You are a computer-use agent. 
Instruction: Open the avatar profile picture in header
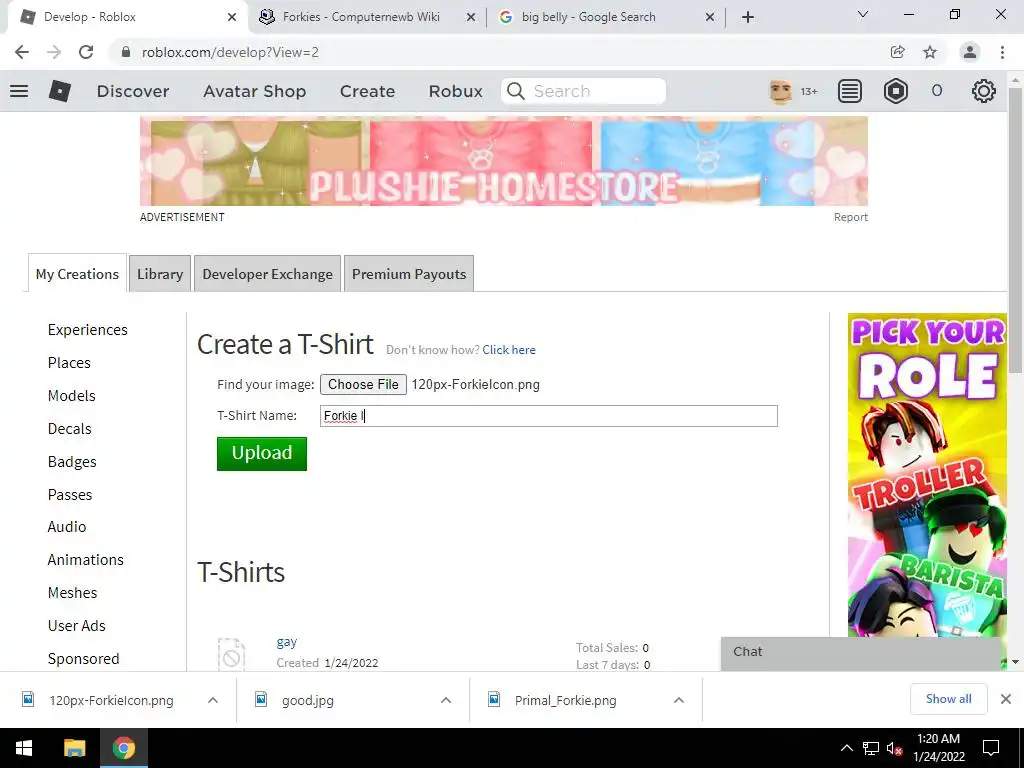pos(780,91)
